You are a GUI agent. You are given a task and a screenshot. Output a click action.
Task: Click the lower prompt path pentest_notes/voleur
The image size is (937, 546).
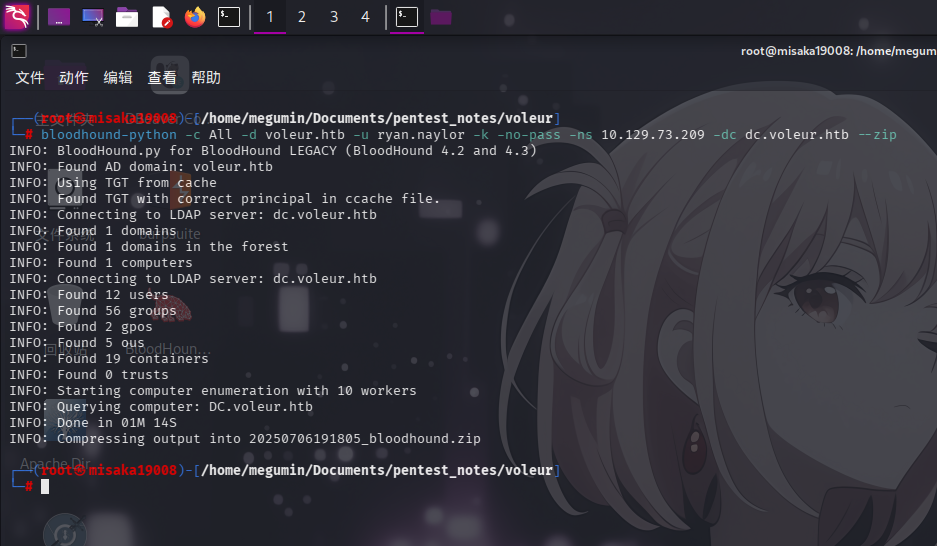coord(473,470)
